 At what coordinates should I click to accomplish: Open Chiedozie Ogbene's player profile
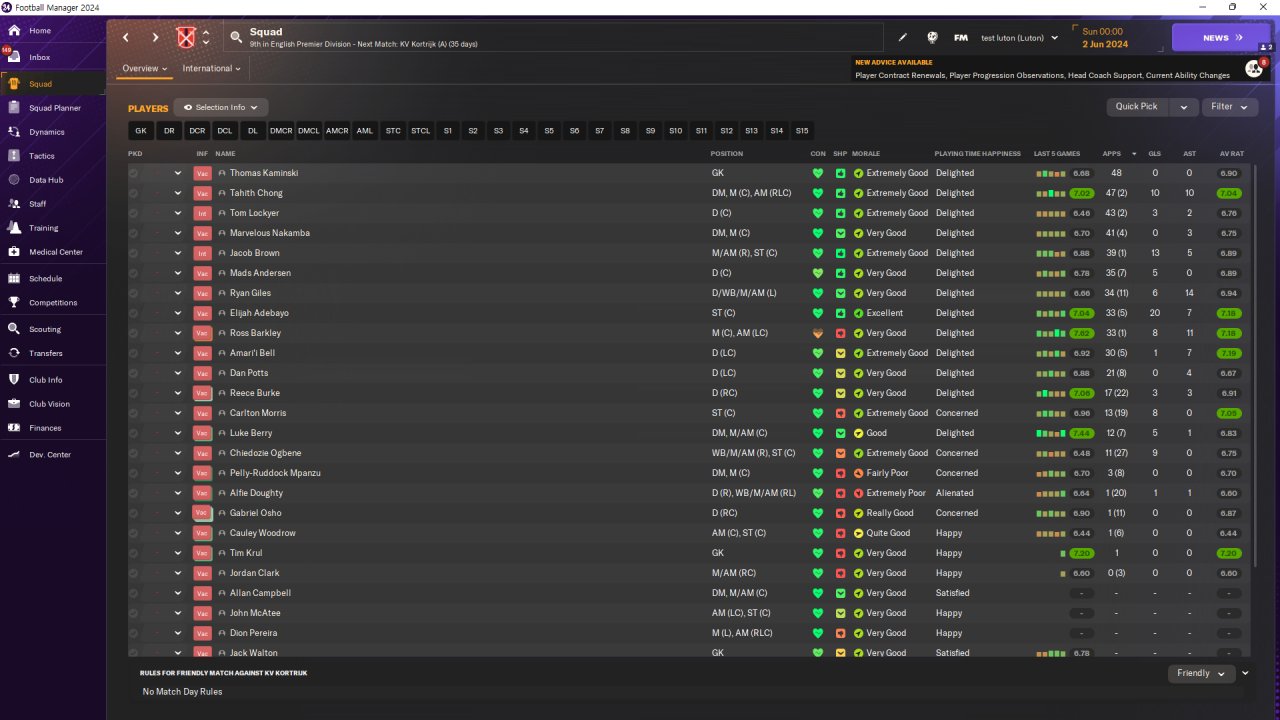pos(265,453)
